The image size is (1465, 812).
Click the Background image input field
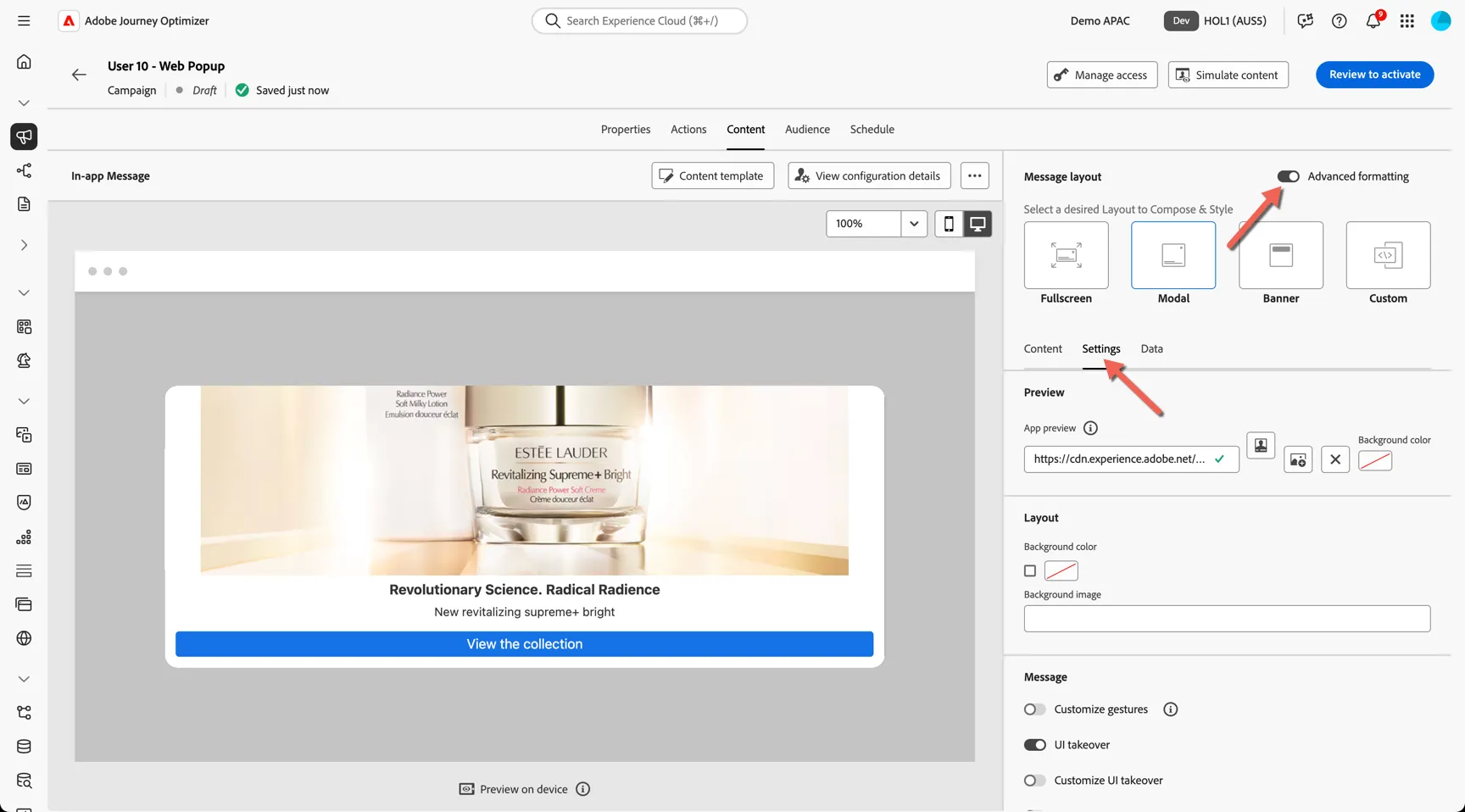click(x=1227, y=619)
